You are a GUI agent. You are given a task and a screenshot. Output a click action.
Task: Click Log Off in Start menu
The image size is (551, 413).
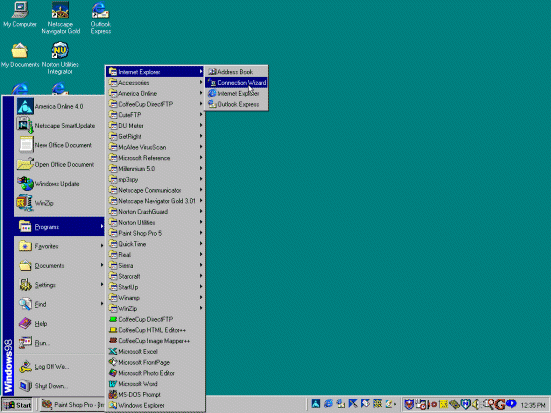(x=59, y=367)
